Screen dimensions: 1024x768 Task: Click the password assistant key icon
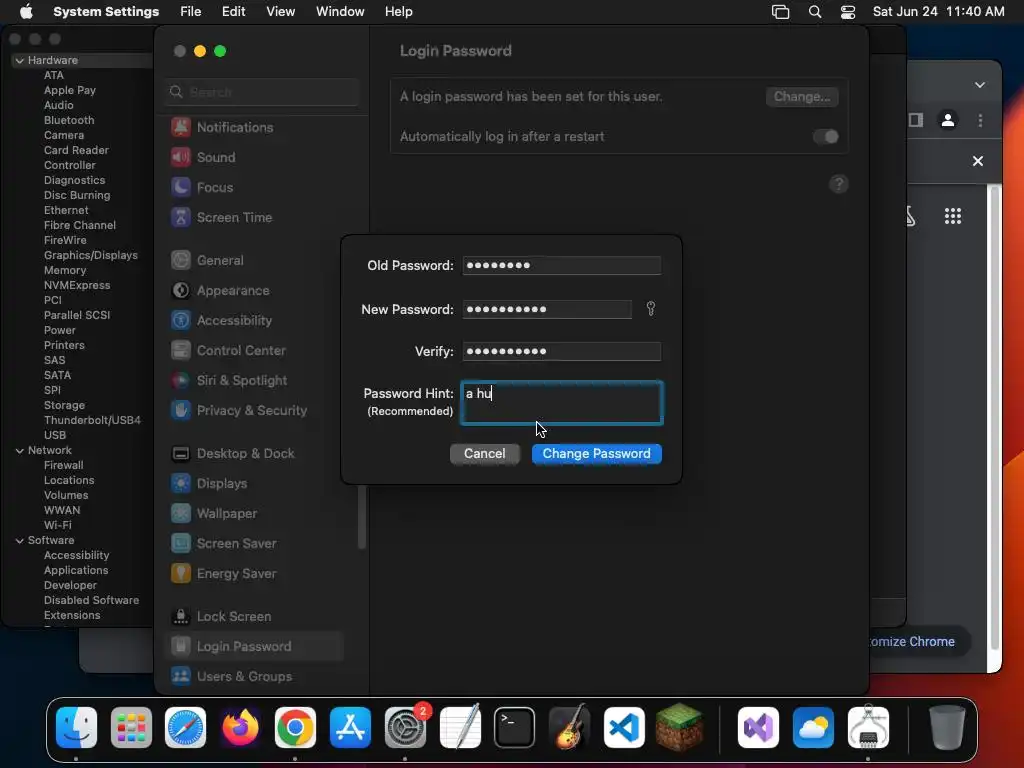pyautogui.click(x=650, y=308)
